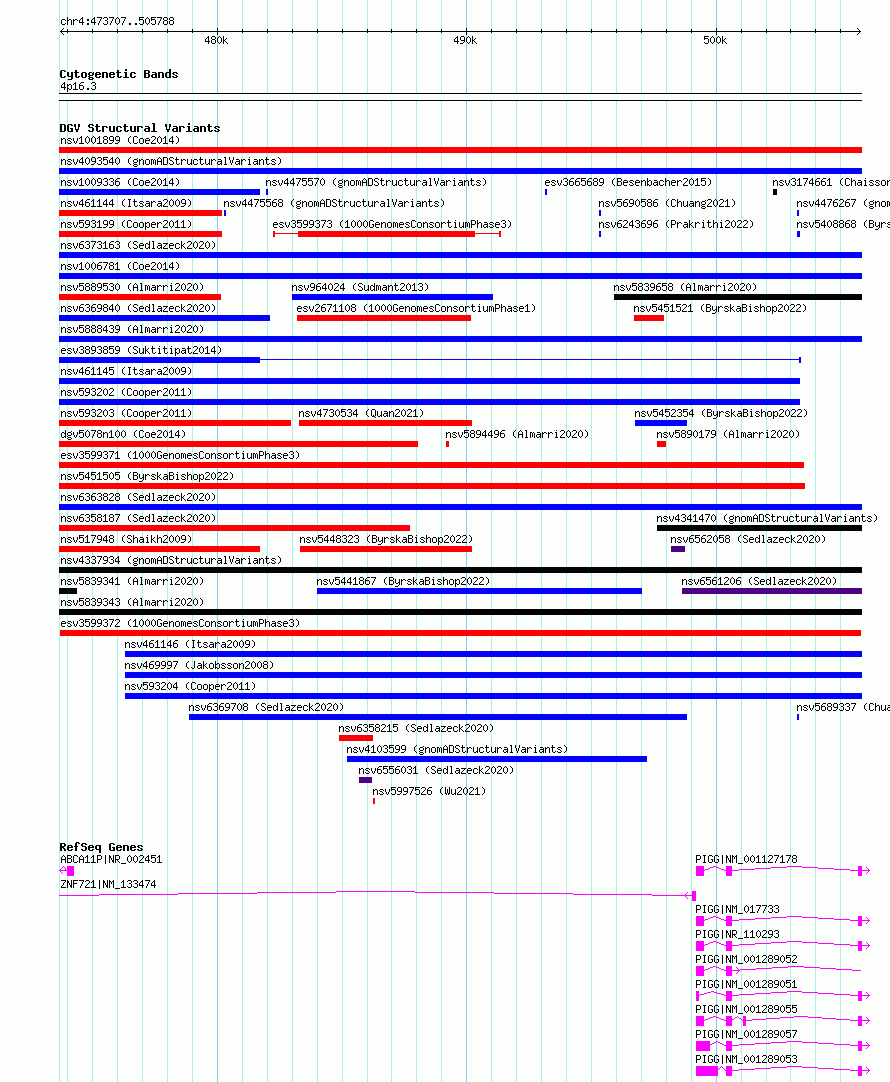Click nsv5452354 (ByrskaBishop2022) label
This screenshot has width=890, height=1082.
pos(721,413)
